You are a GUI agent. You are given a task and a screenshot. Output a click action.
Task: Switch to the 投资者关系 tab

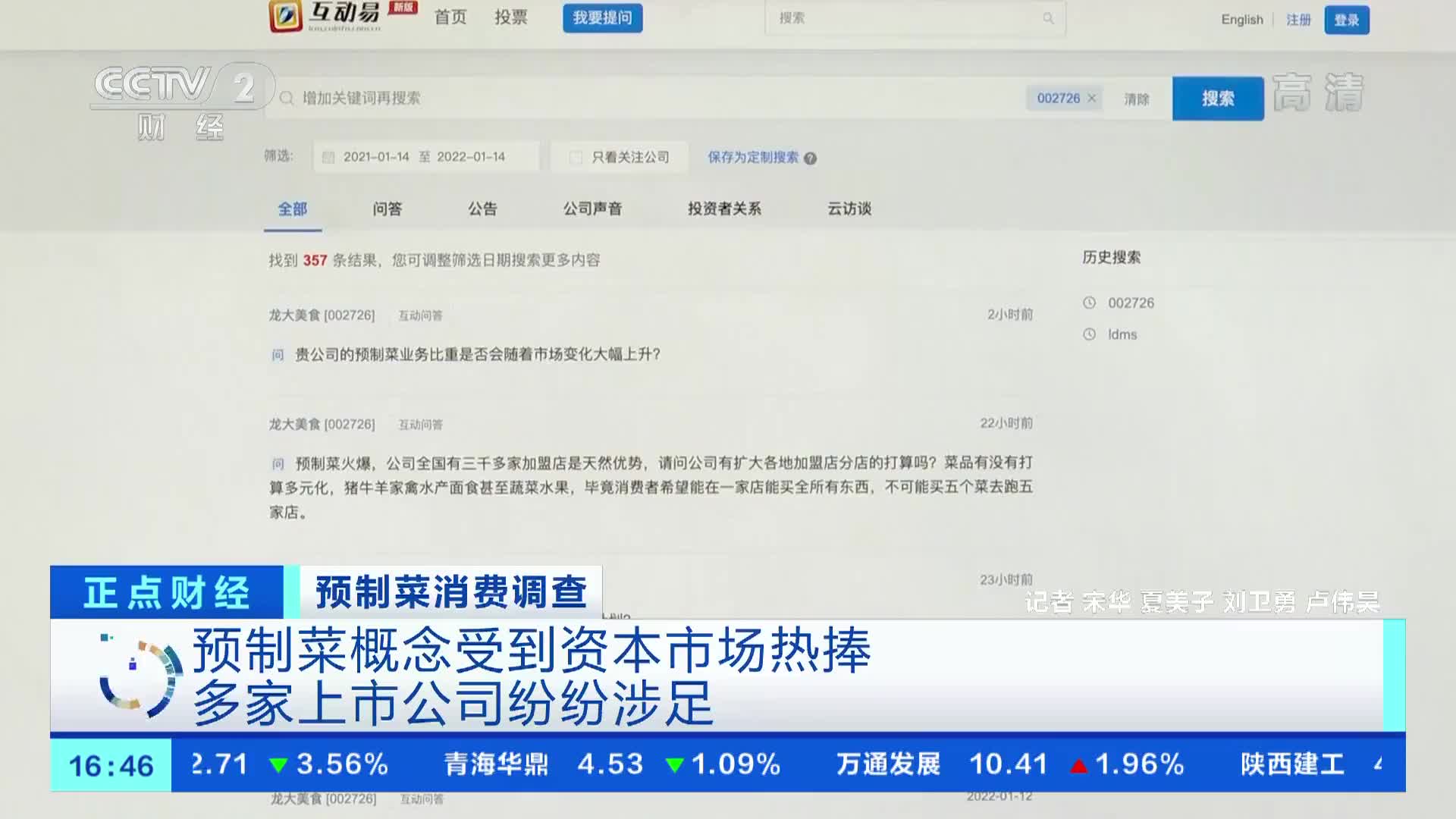click(x=724, y=209)
